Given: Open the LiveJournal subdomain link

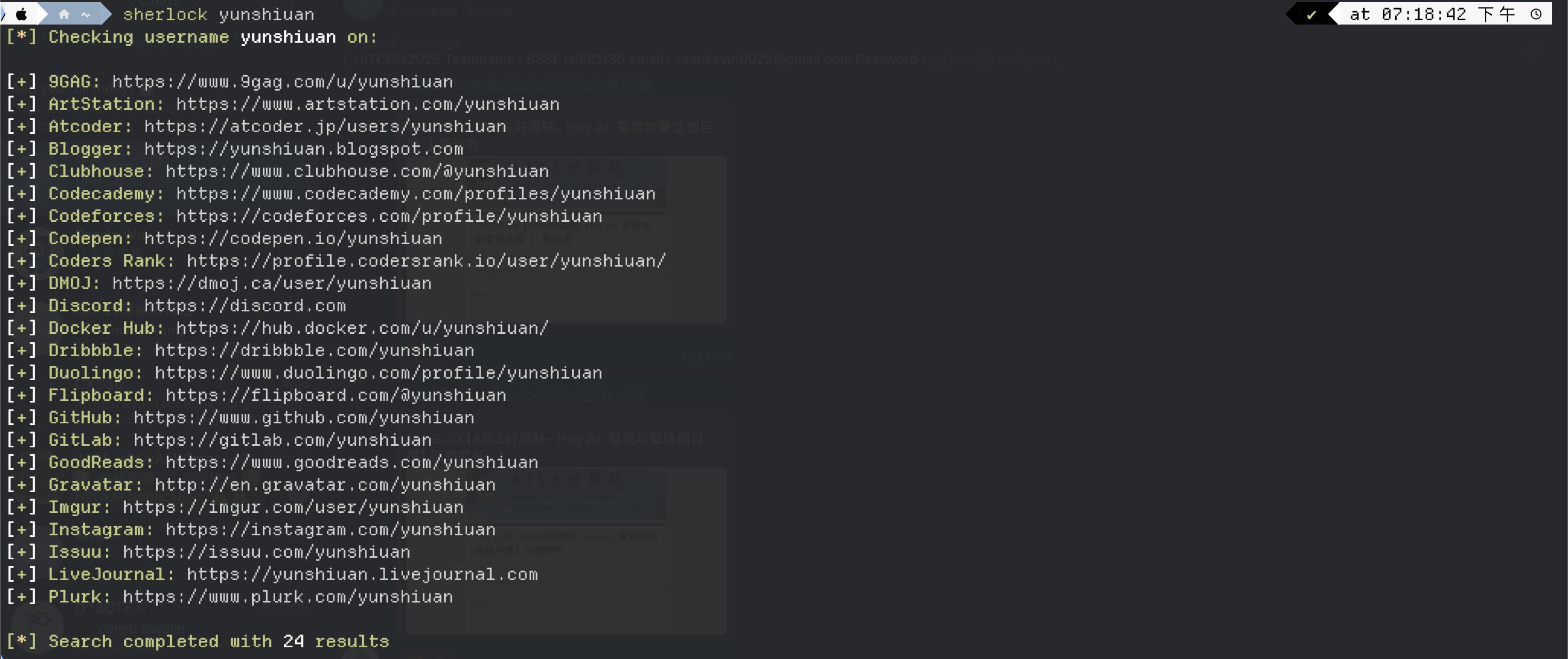Looking at the screenshot, I should tap(362, 574).
